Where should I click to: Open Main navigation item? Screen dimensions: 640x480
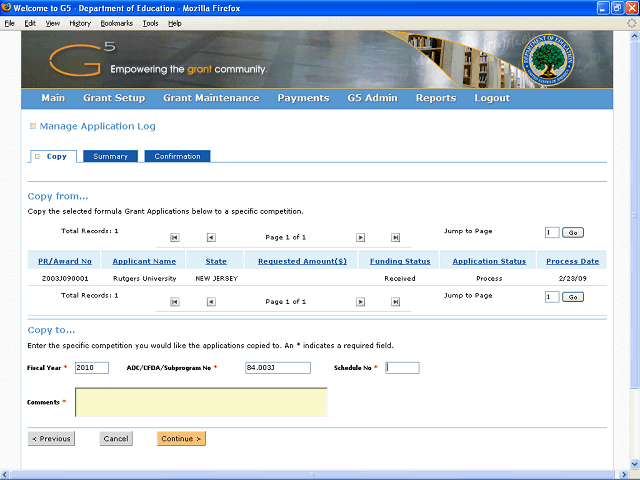pyautogui.click(x=53, y=98)
